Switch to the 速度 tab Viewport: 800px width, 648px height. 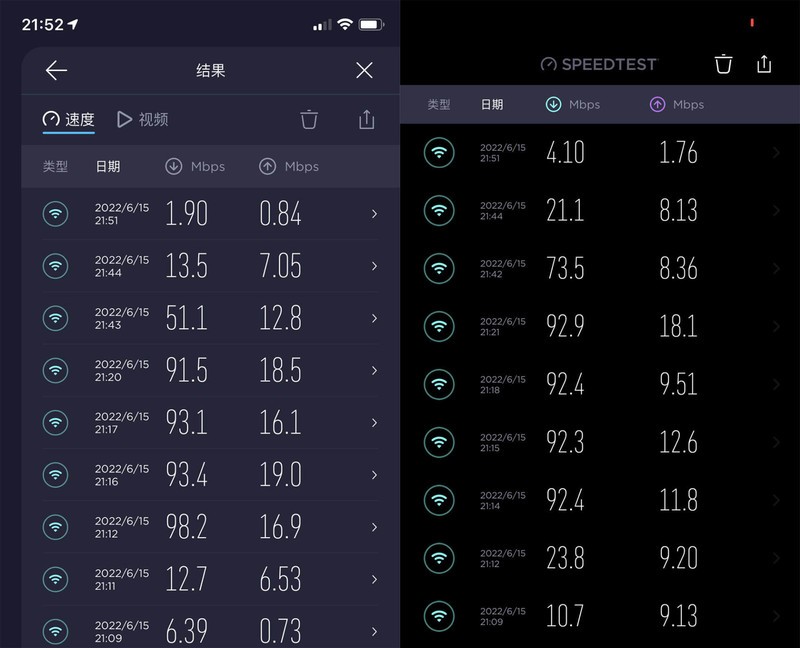(69, 120)
